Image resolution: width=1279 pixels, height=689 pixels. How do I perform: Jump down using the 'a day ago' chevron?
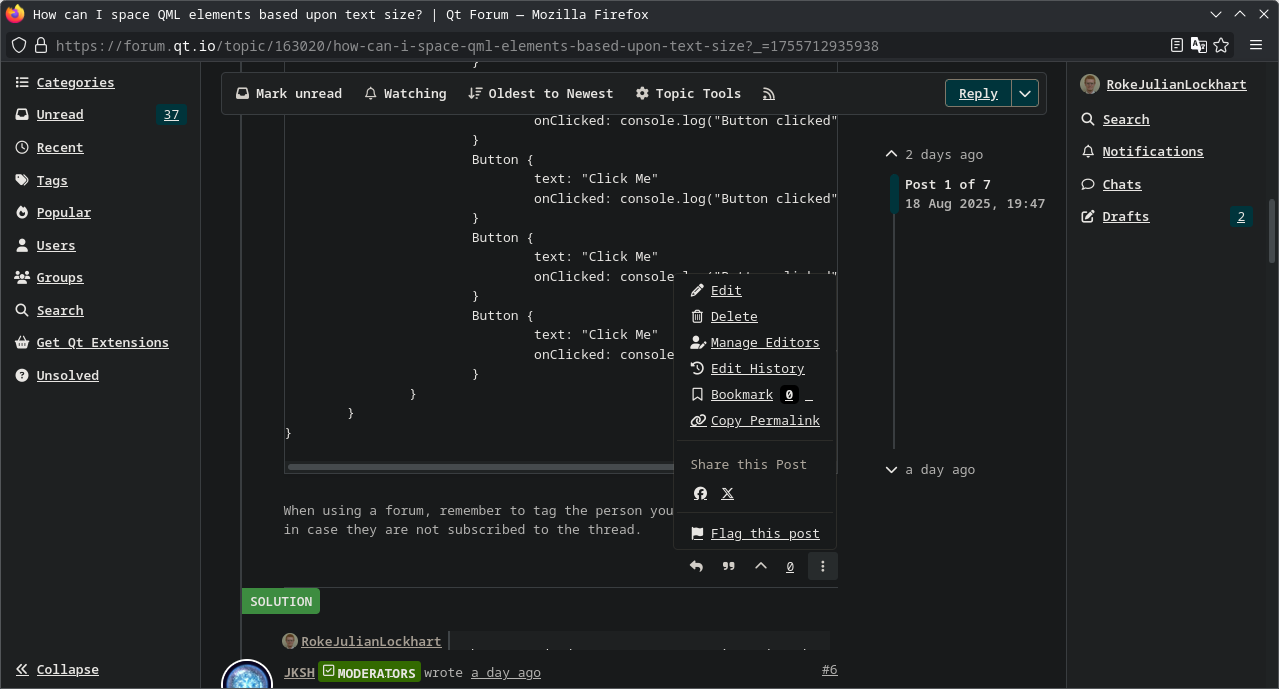click(891, 469)
